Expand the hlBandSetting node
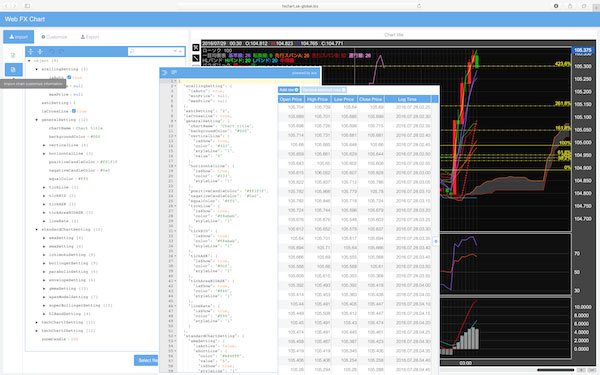The height and width of the screenshot is (375, 600). pos(44,314)
